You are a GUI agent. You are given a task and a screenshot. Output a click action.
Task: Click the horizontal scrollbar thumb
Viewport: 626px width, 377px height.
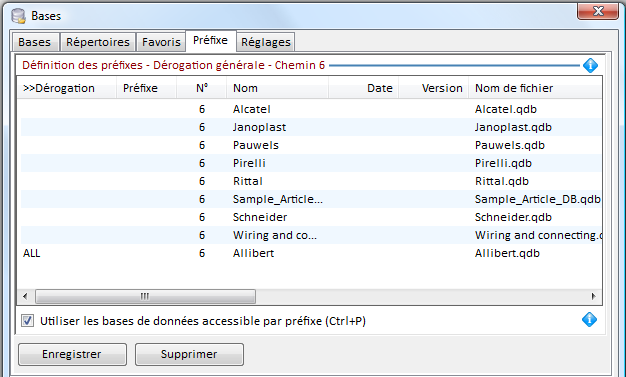(145, 296)
